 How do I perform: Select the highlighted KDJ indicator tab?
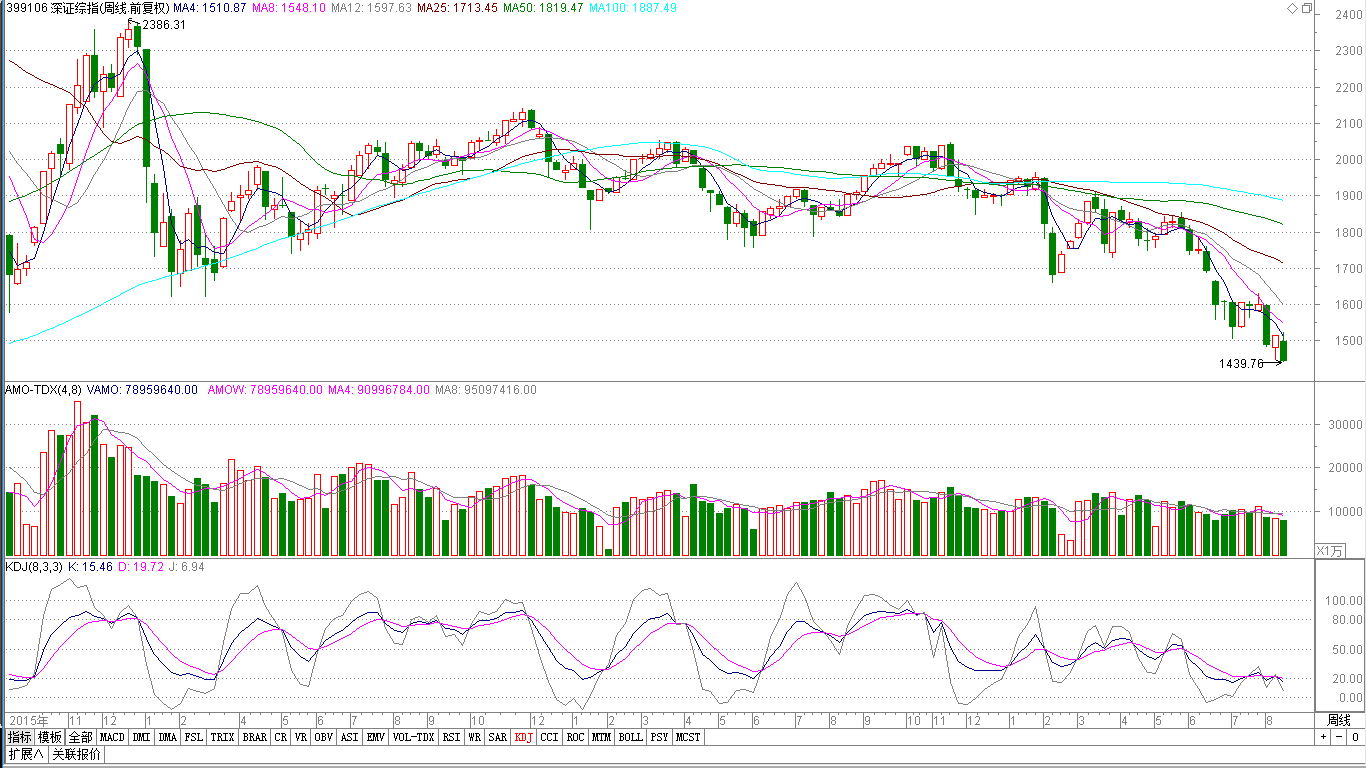click(x=523, y=737)
